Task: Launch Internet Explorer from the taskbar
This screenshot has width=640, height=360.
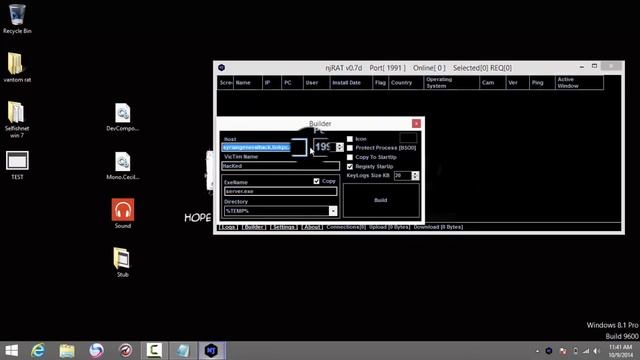Action: (38, 351)
